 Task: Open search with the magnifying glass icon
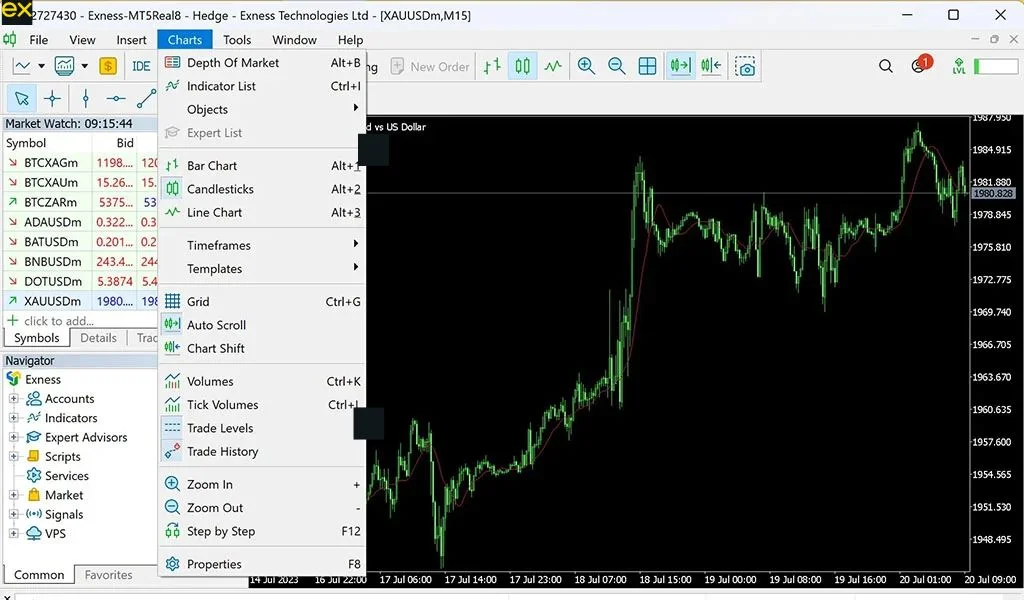pos(886,66)
